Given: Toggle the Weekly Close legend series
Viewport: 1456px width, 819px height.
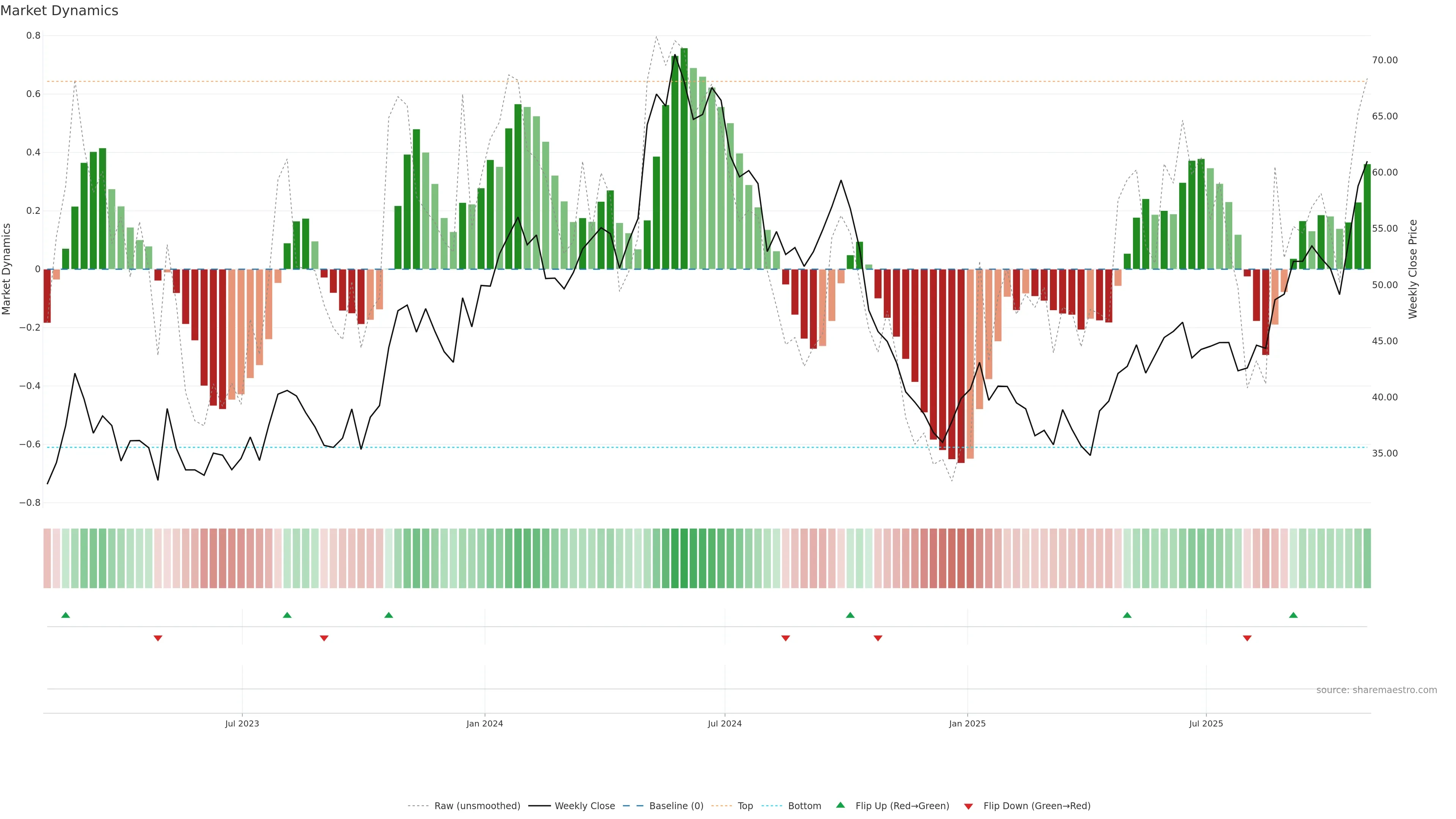Looking at the screenshot, I should point(584,806).
